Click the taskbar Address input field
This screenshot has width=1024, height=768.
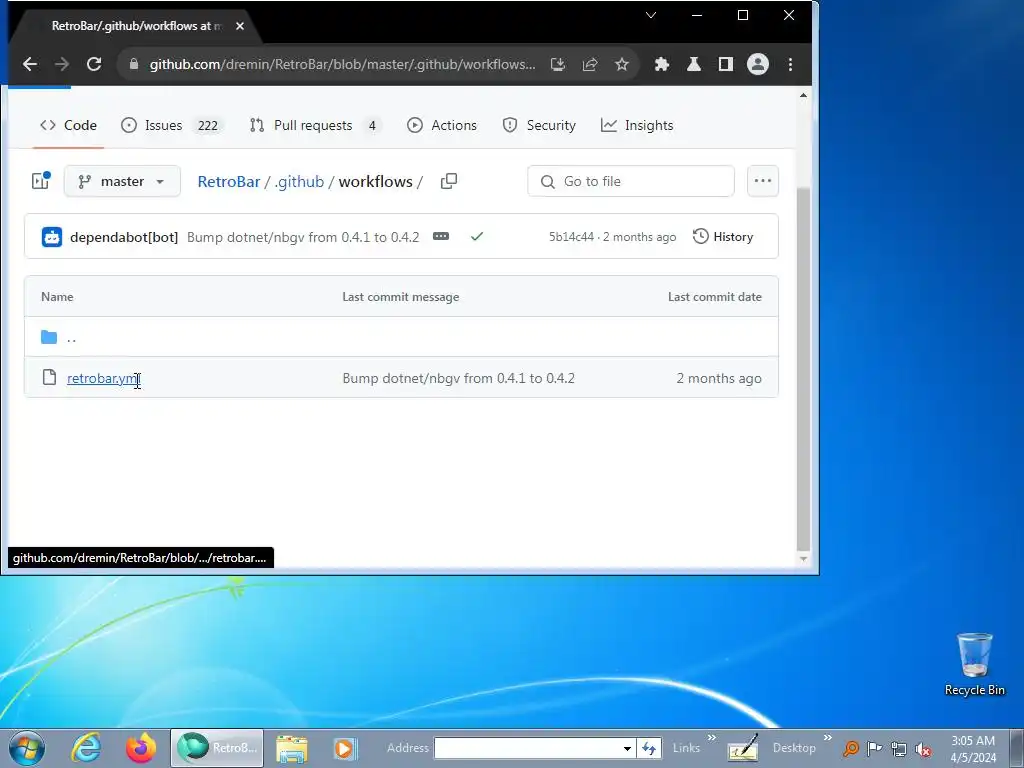tap(528, 748)
